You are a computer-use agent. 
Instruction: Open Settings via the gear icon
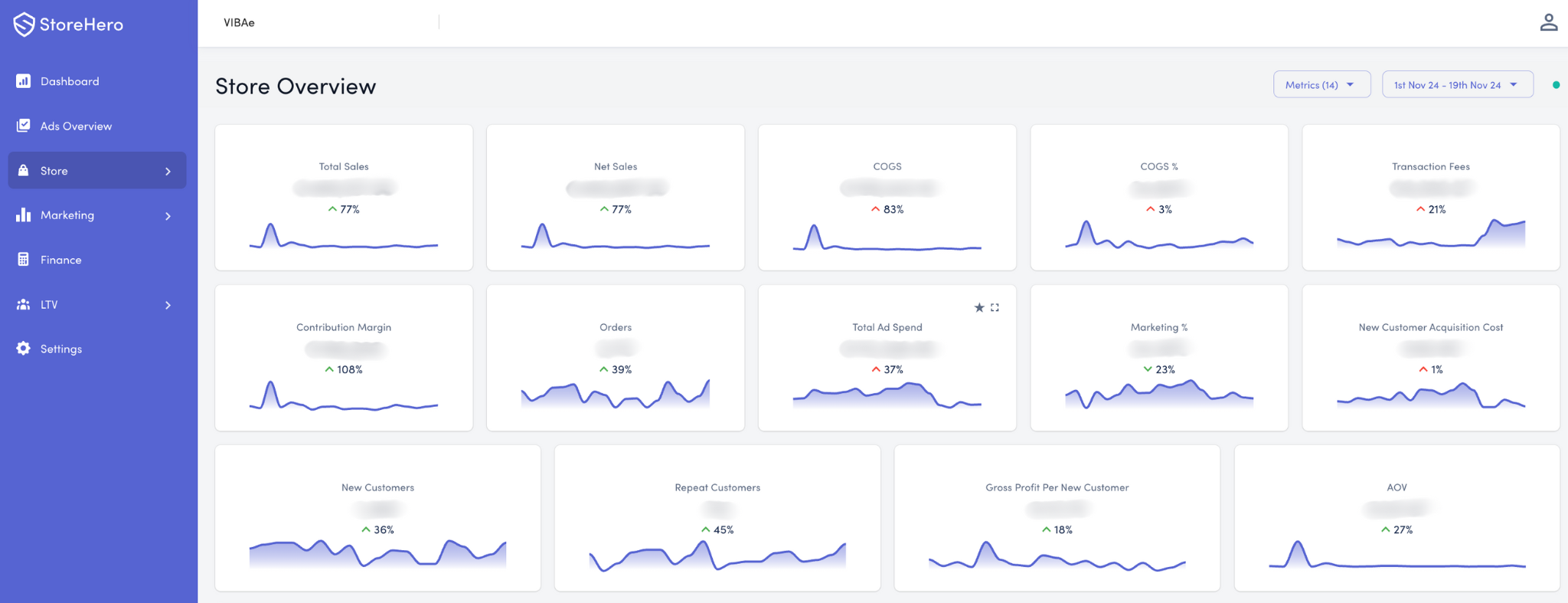click(x=24, y=349)
